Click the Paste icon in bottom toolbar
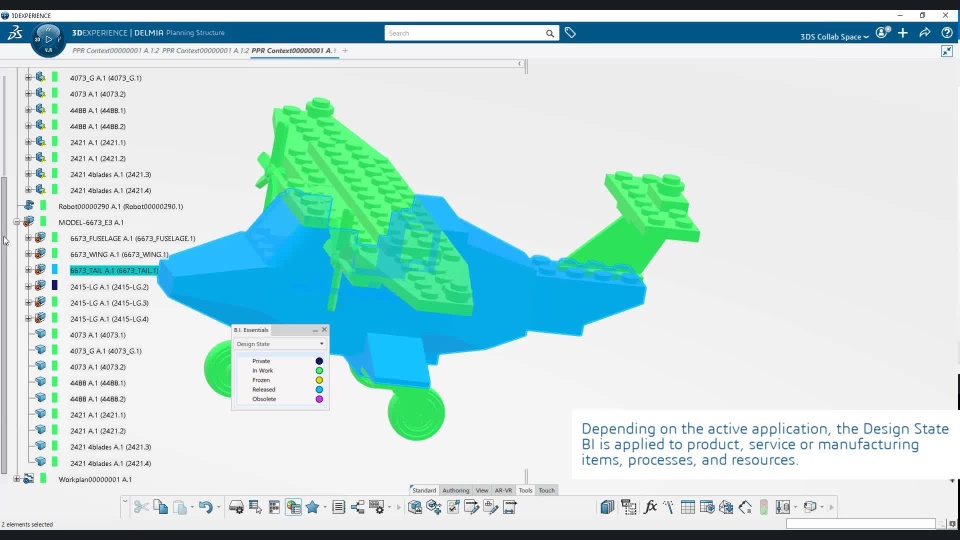This screenshot has width=960, height=540. tap(180, 507)
